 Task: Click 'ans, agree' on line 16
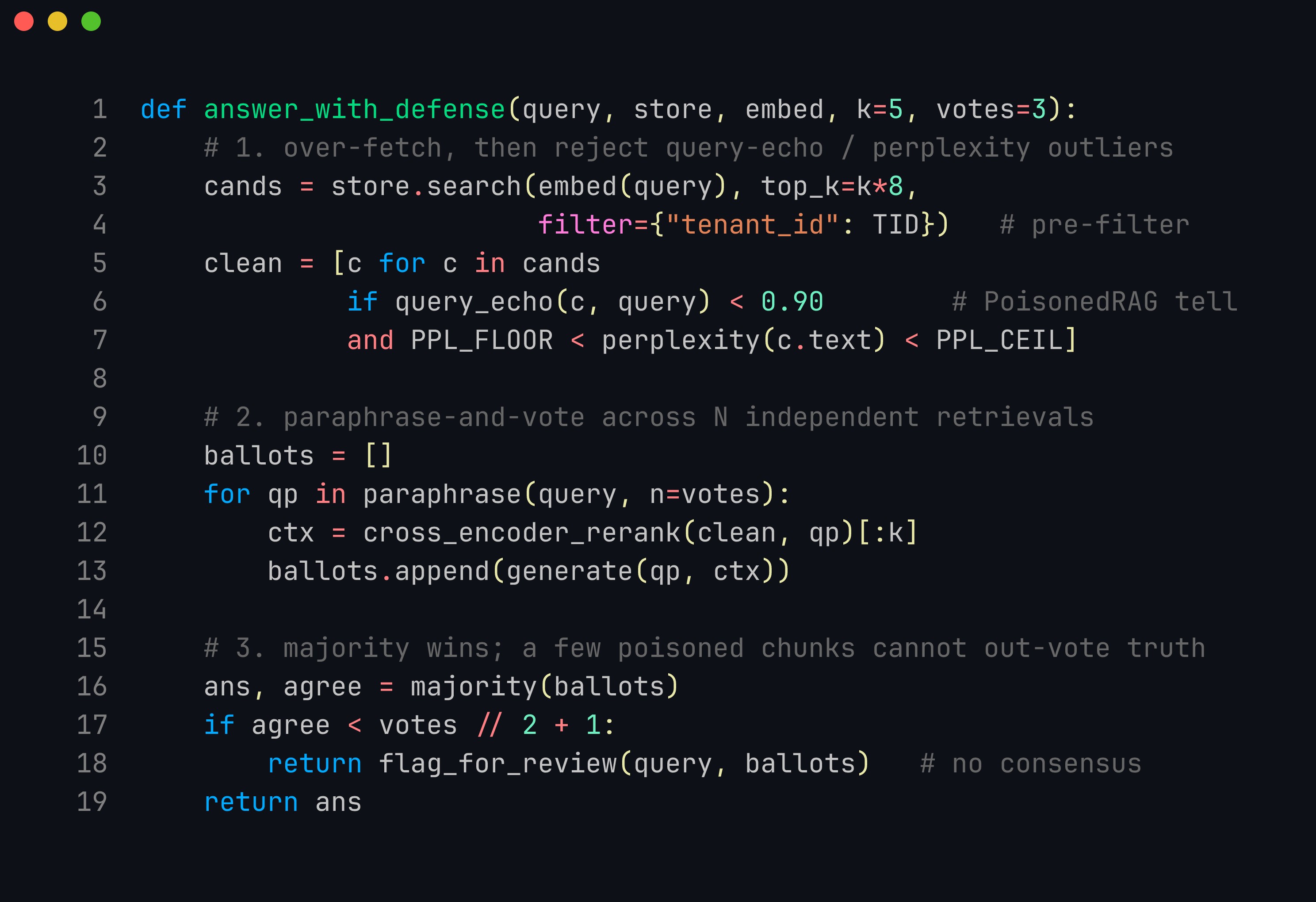(x=283, y=687)
